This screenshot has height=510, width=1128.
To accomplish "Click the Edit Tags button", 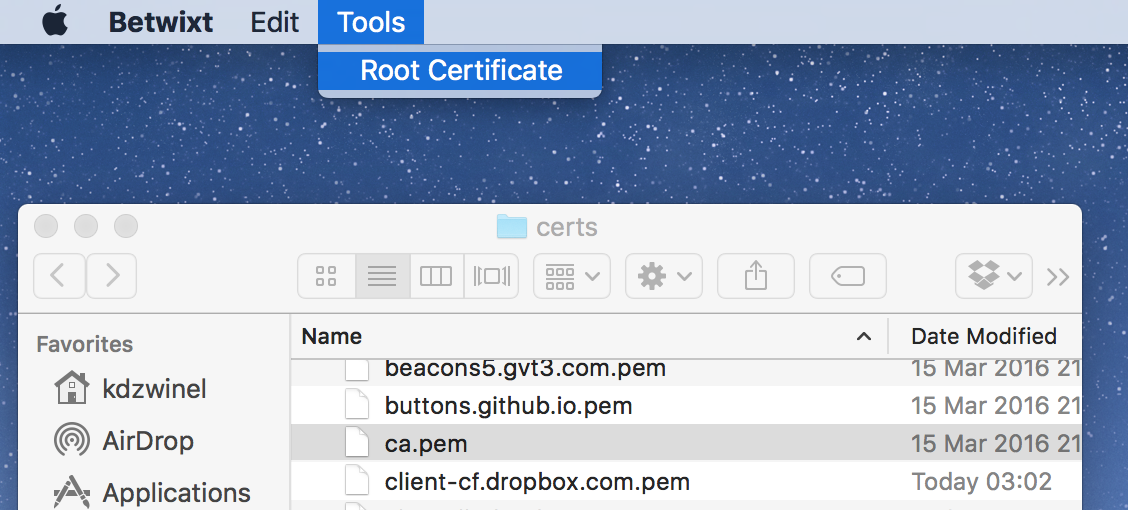I will coord(847,276).
